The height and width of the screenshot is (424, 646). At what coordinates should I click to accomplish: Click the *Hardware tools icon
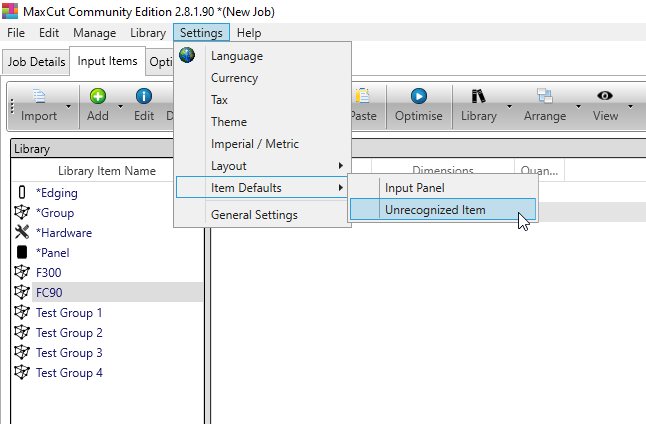22,232
